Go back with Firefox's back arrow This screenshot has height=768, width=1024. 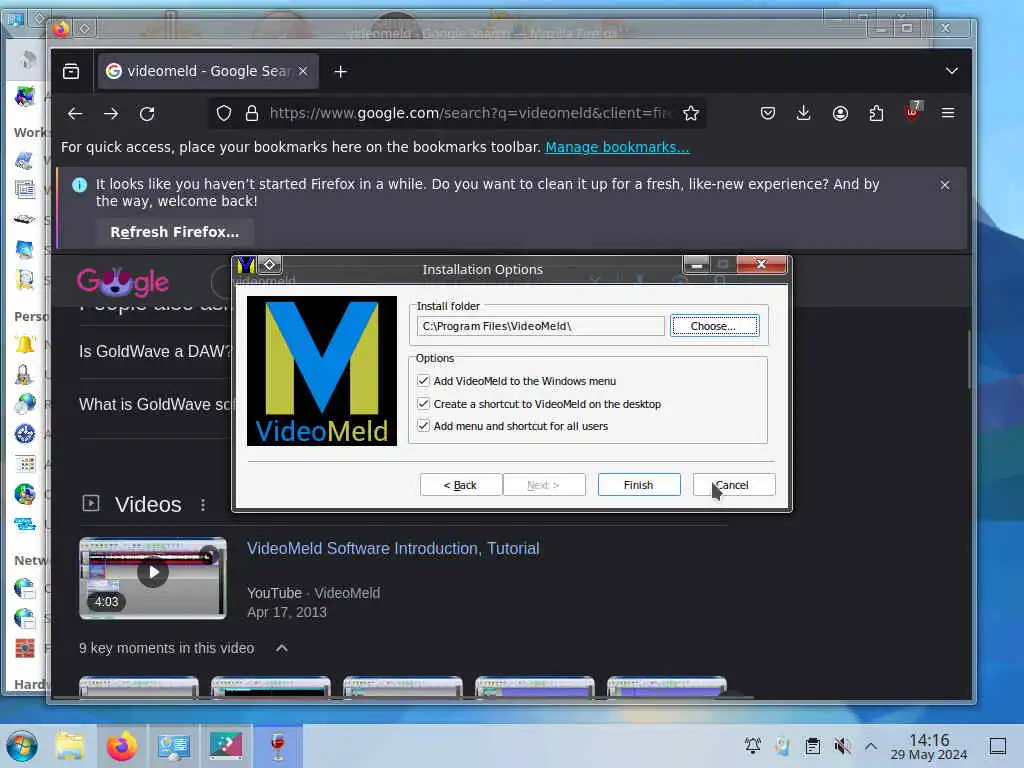coord(75,114)
